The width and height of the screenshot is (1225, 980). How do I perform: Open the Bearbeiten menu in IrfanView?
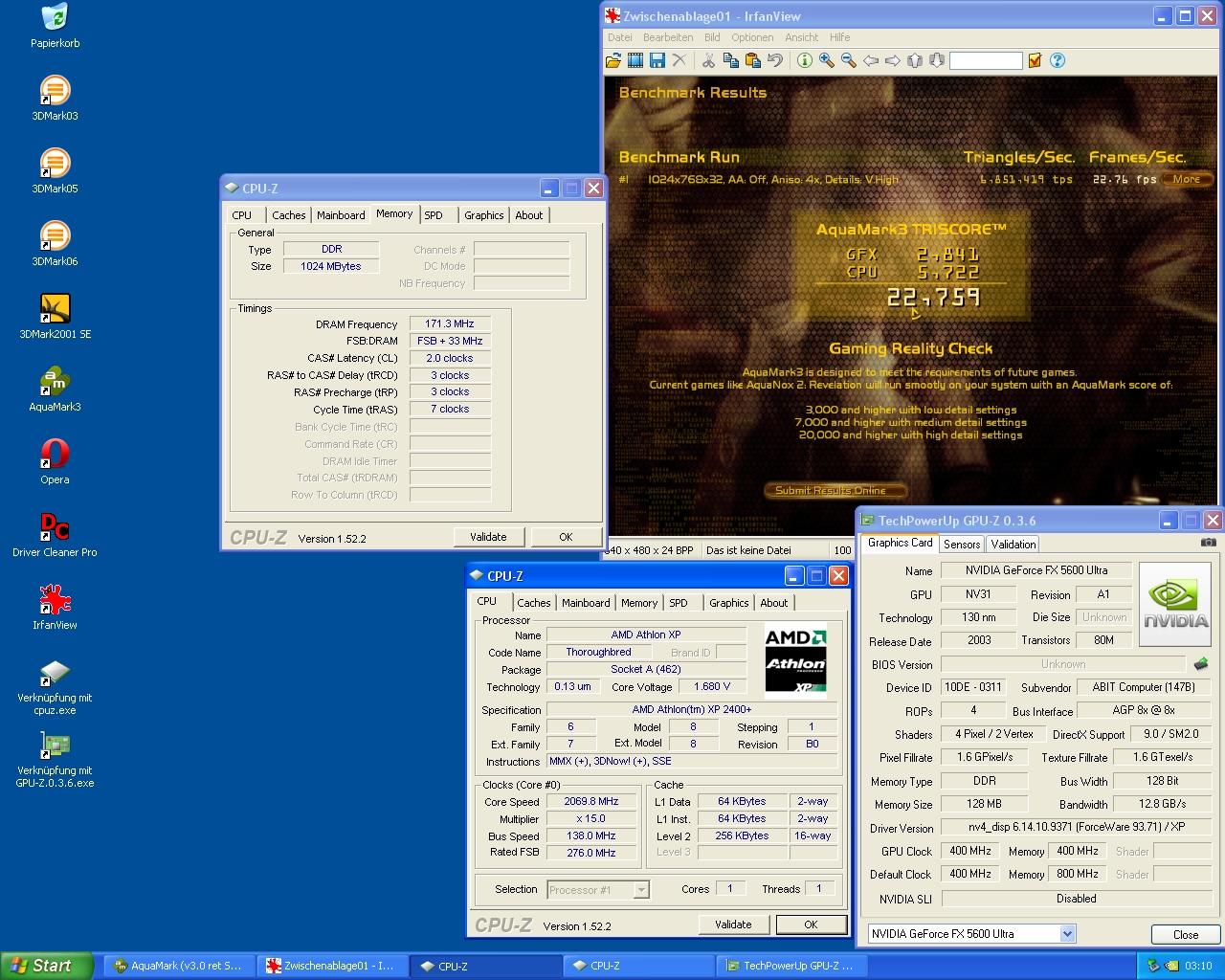(x=668, y=37)
